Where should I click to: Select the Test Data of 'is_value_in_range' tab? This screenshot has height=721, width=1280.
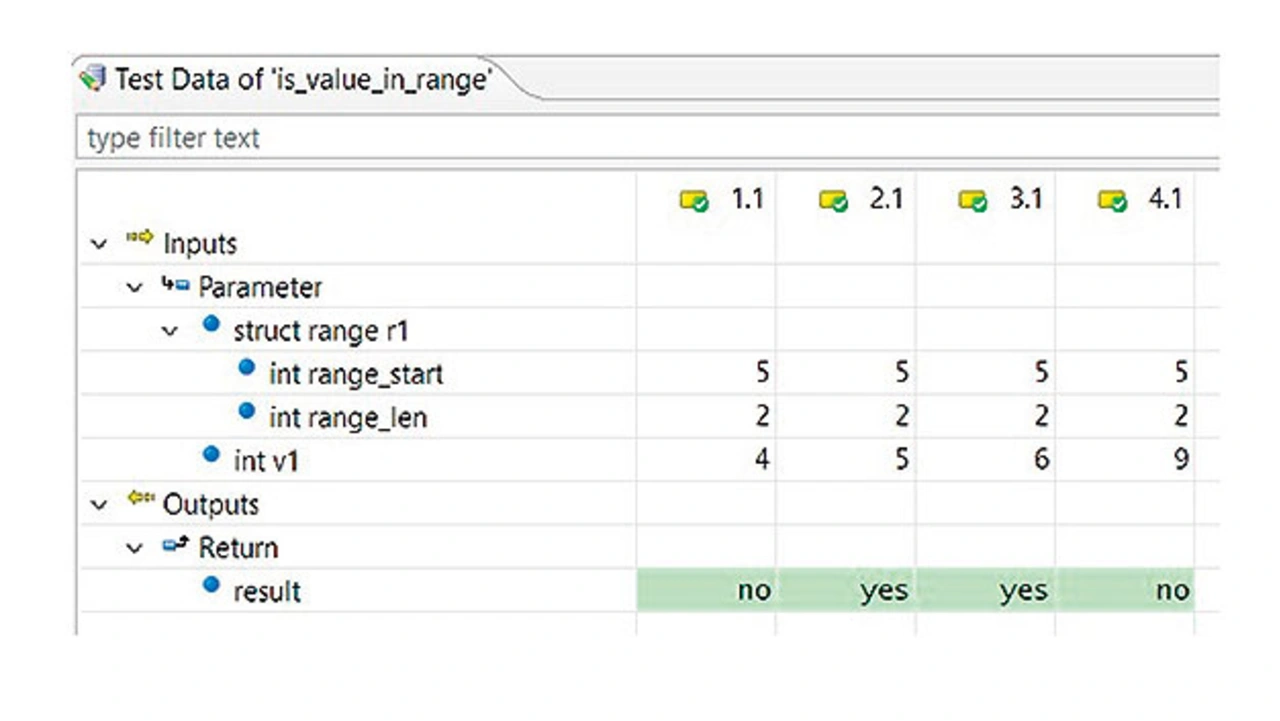coord(300,79)
